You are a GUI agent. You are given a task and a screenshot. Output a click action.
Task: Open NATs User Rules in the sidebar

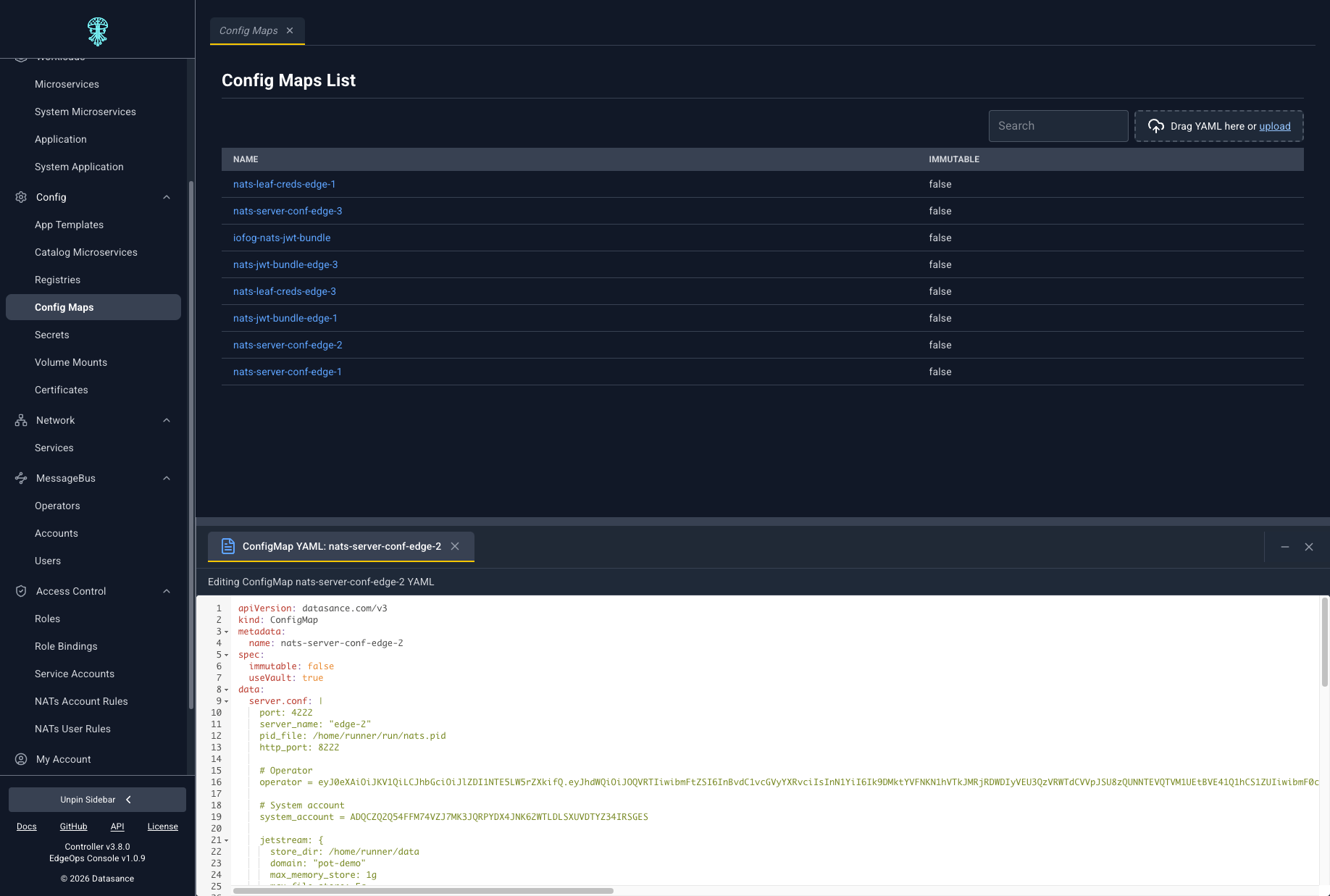pyautogui.click(x=72, y=729)
